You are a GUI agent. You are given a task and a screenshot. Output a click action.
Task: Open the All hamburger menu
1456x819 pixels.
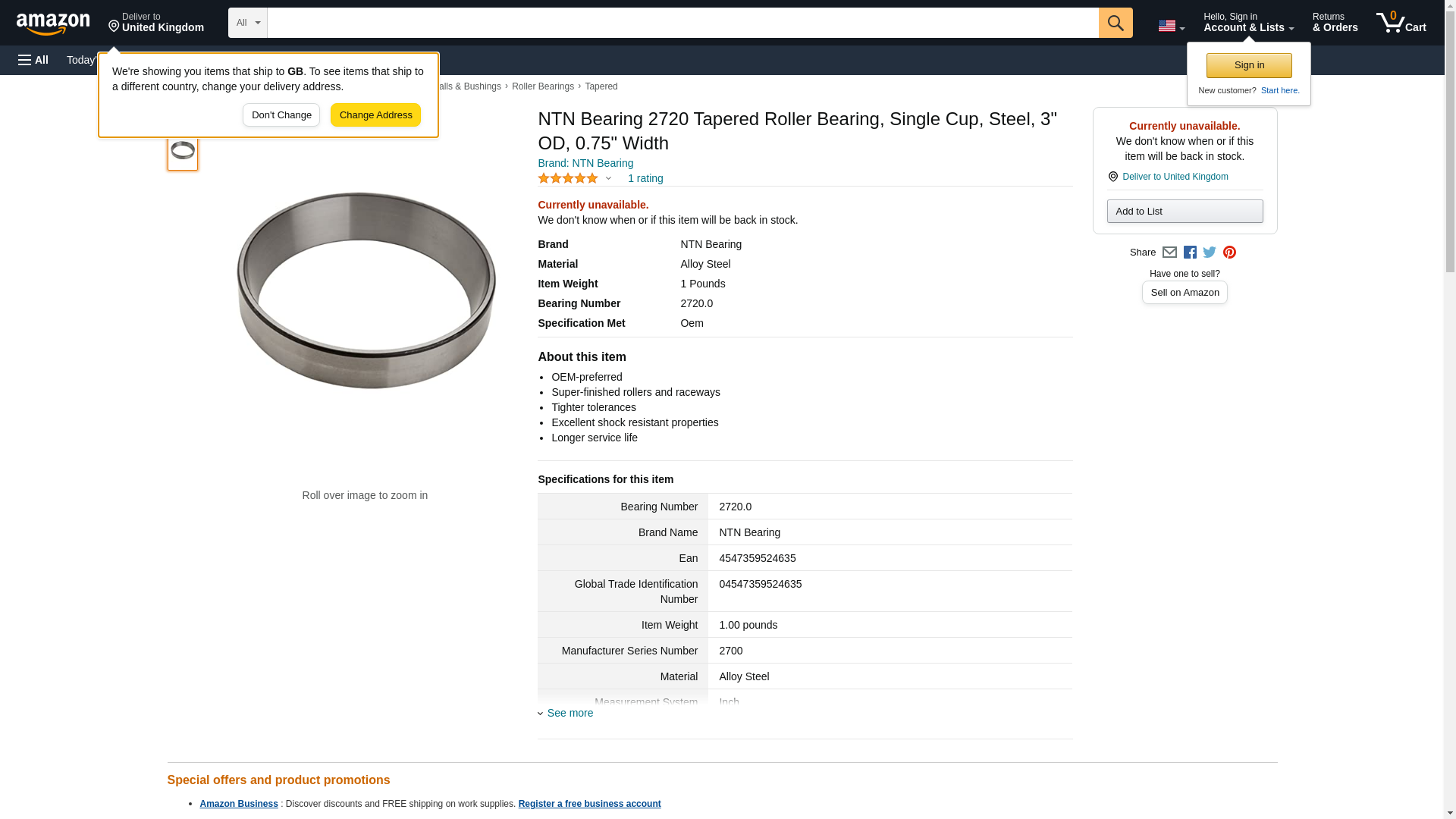[x=33, y=60]
